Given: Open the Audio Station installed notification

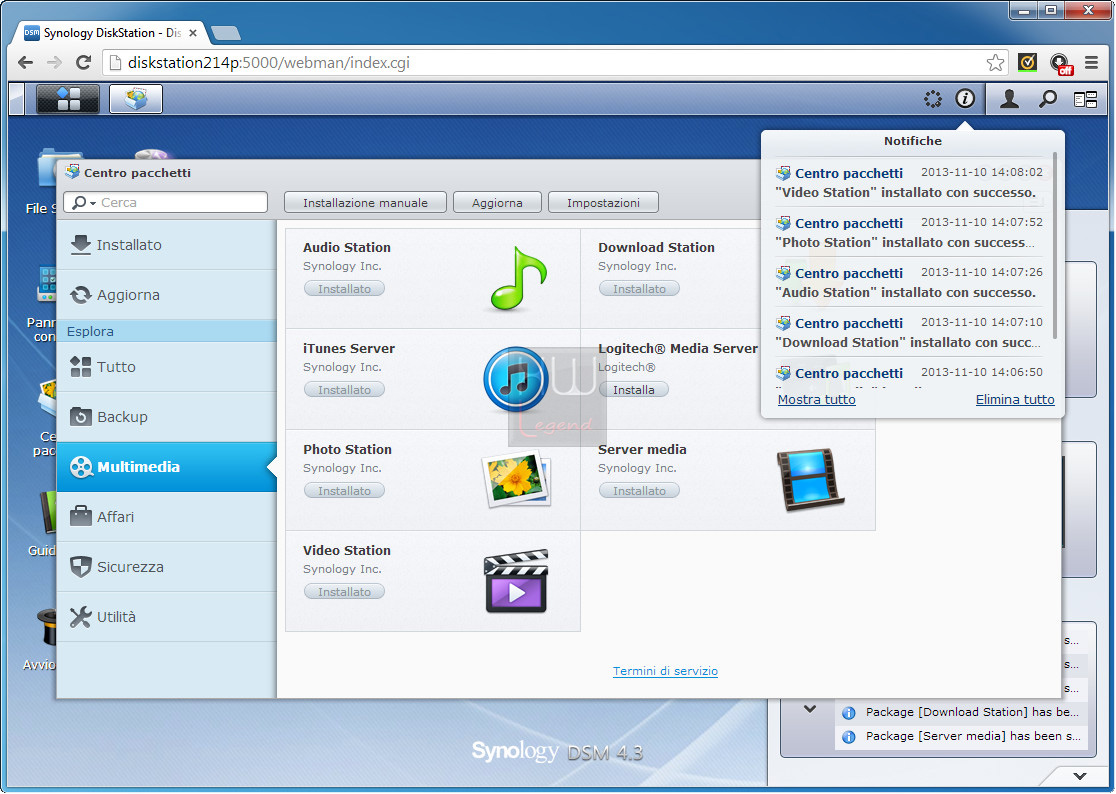Looking at the screenshot, I should tap(909, 282).
